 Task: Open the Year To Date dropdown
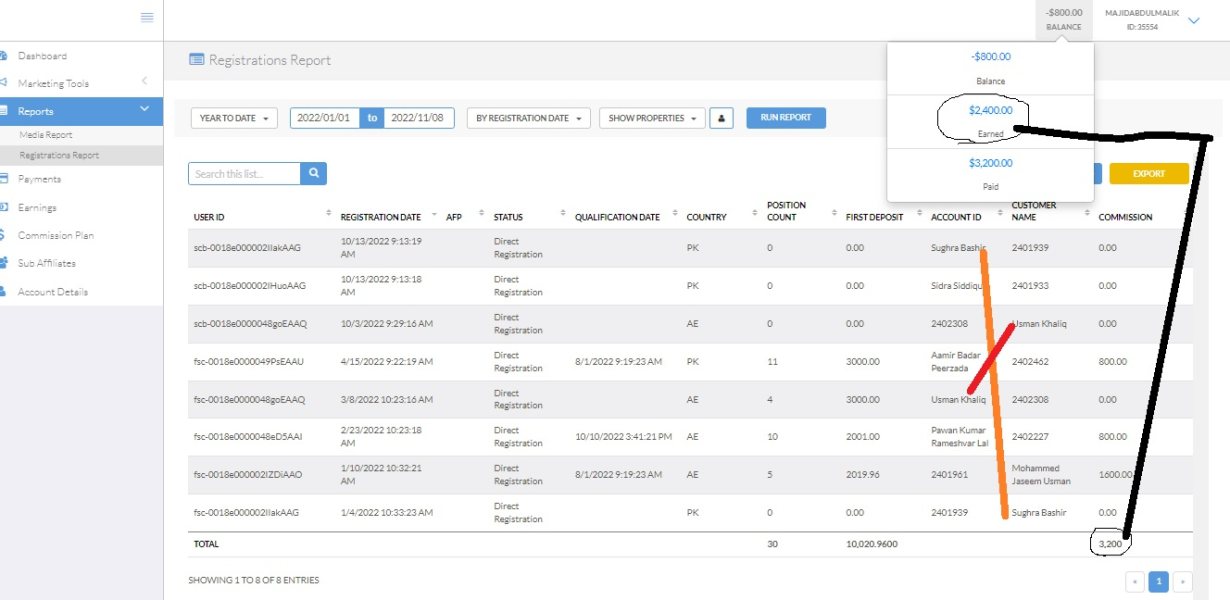pyautogui.click(x=234, y=118)
